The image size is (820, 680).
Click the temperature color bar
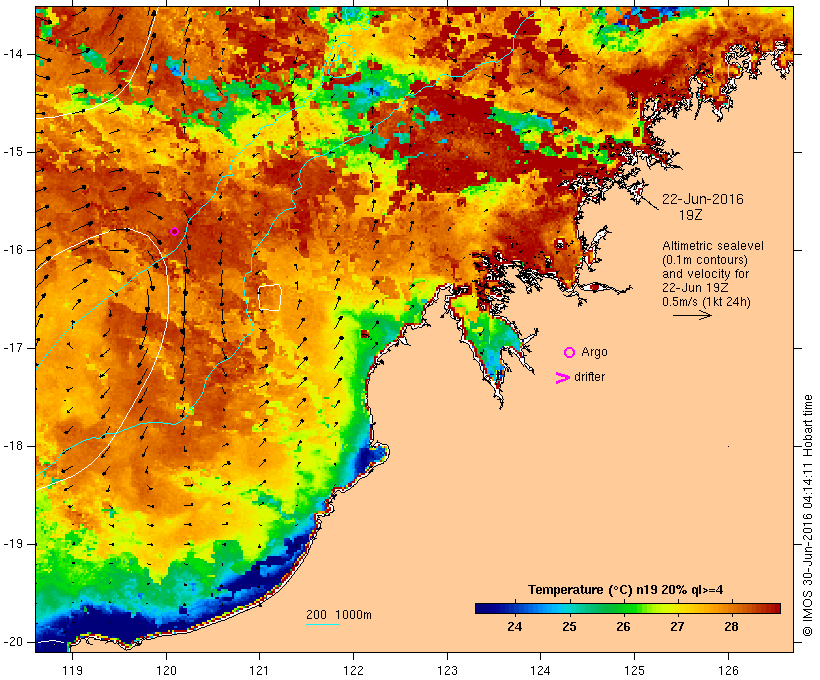click(628, 608)
